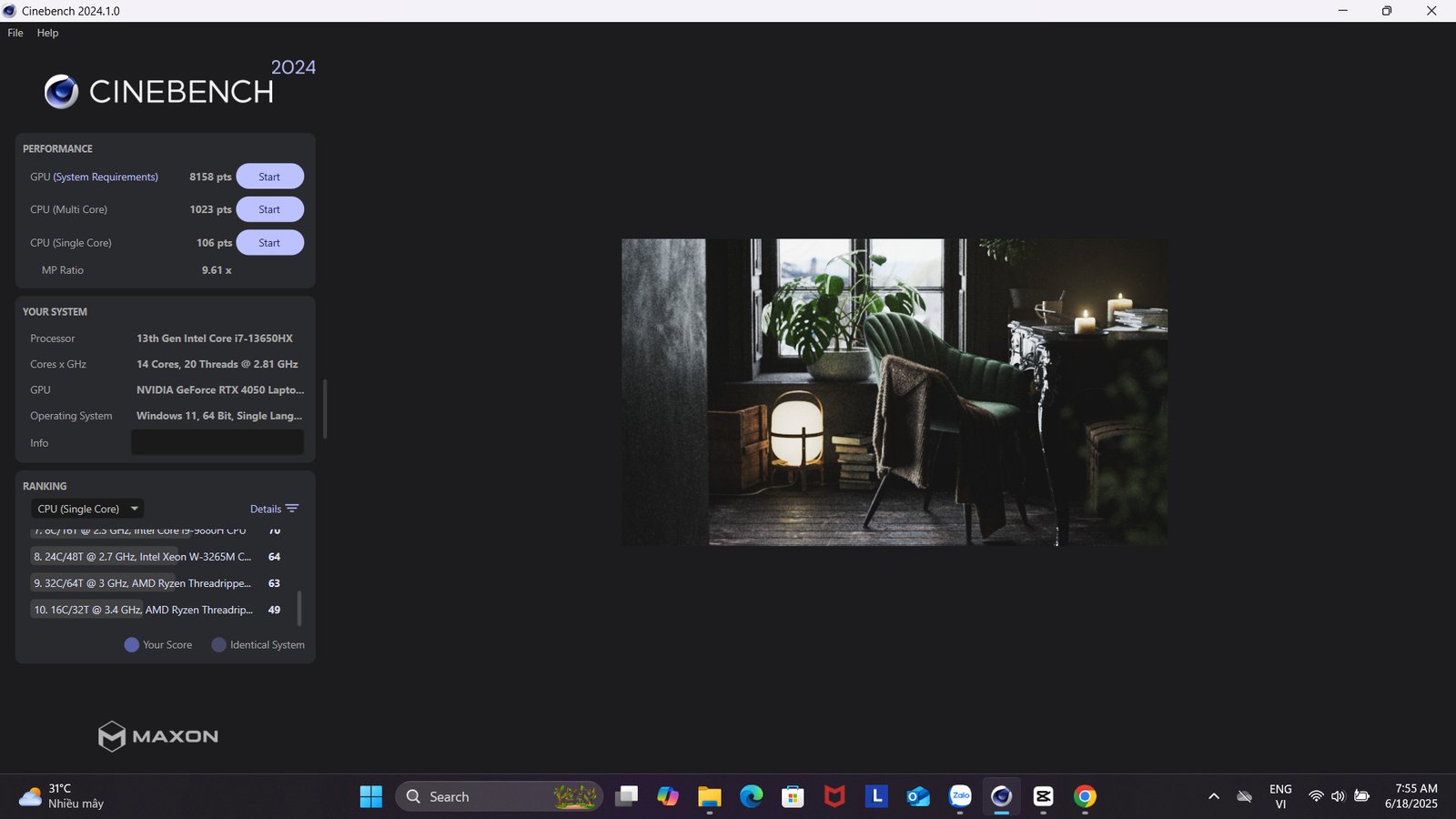Image resolution: width=1456 pixels, height=819 pixels.
Task: Expand the CPU (Single Core) ranking dropdown
Action: 87,509
